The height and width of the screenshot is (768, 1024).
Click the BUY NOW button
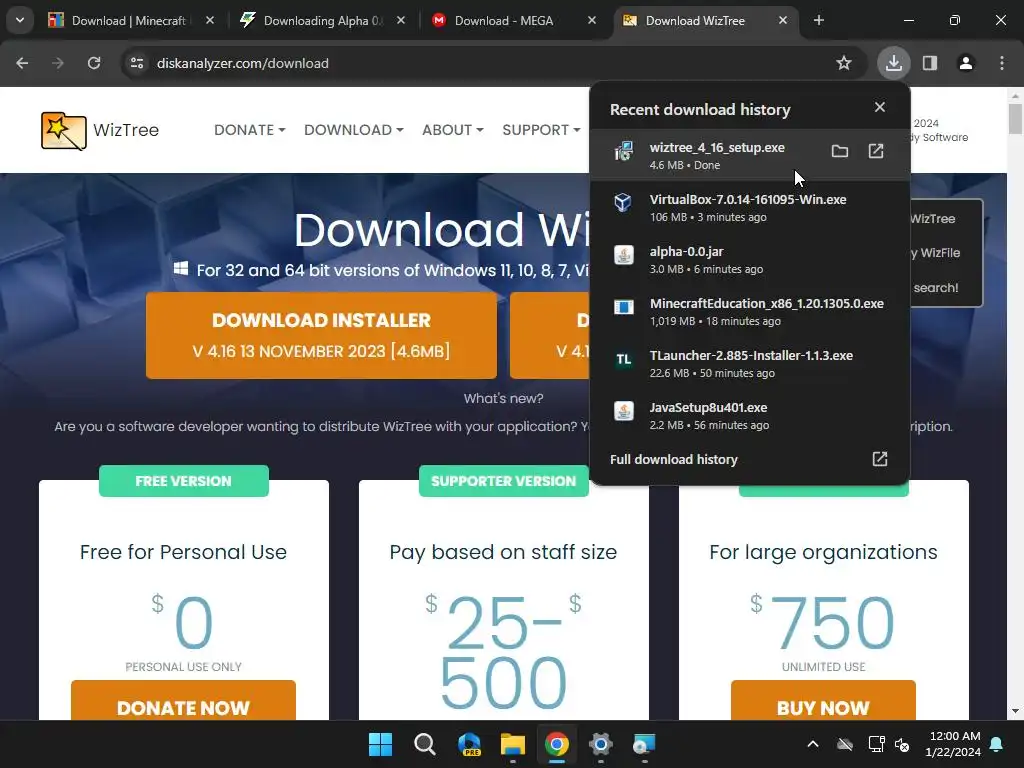(x=824, y=700)
